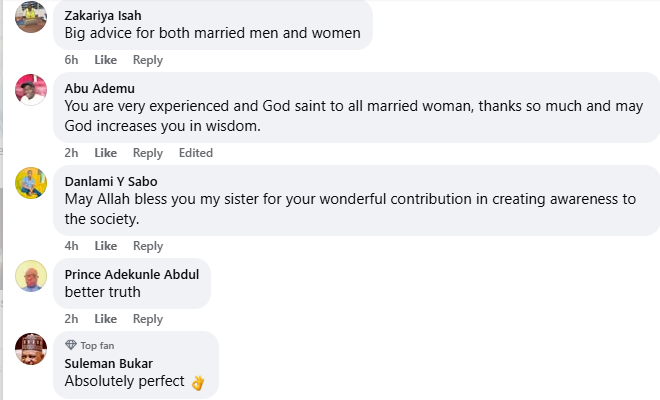
Task: Click Danlami Y Sabo's avatar
Action: pyautogui.click(x=31, y=182)
